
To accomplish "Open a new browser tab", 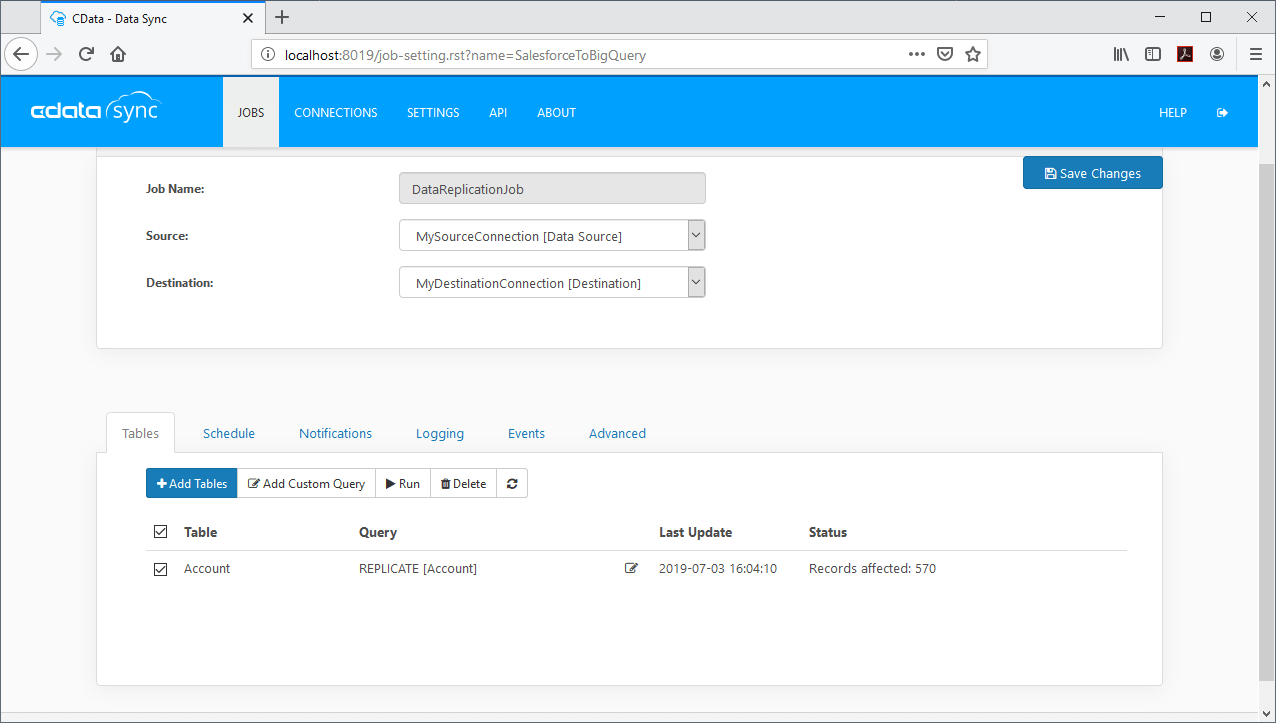I will point(282,17).
